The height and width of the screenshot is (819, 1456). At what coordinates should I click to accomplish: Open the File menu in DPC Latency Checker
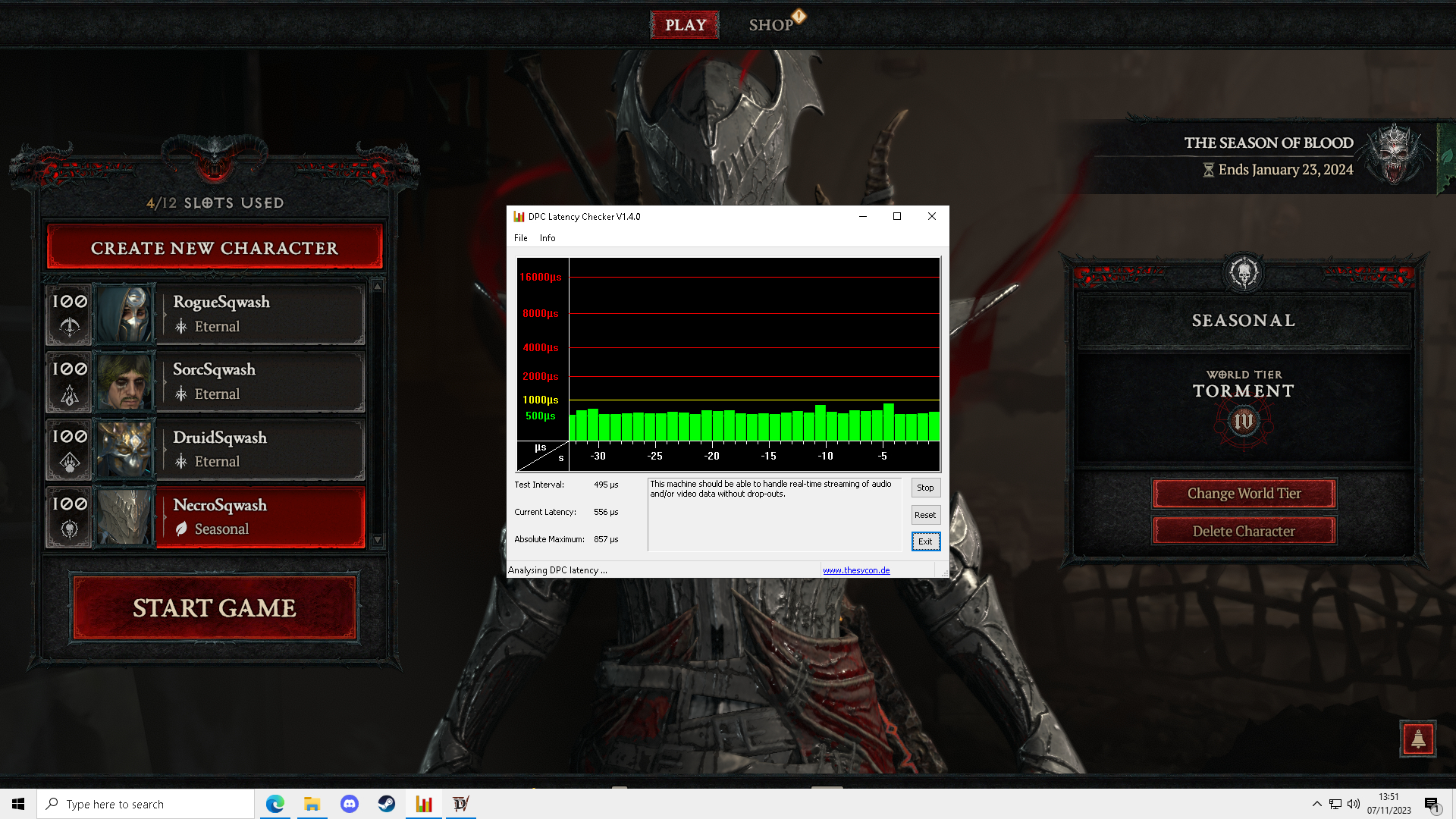click(x=520, y=238)
